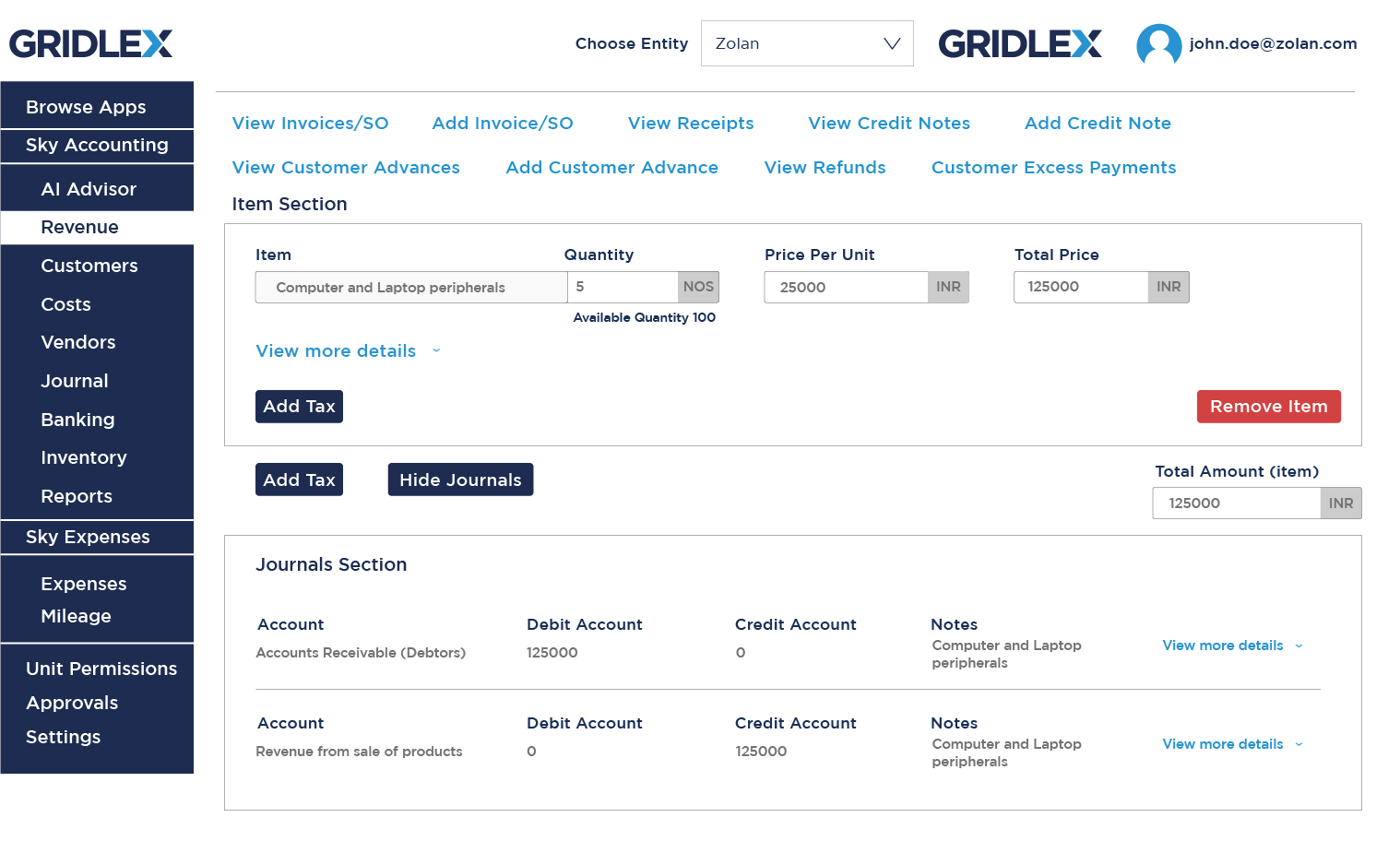Expand View more details for Revenue from sale journal
Viewport: 1400px width, 841px height.
[x=1232, y=744]
